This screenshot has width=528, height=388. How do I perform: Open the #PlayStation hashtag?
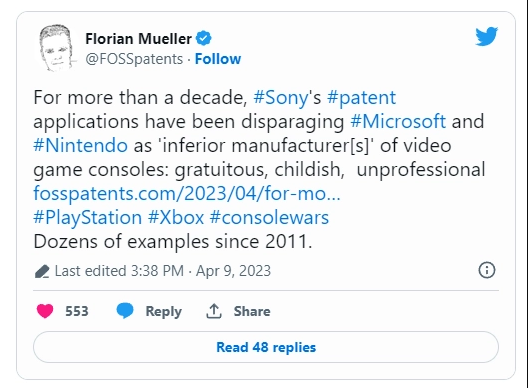coord(88,218)
